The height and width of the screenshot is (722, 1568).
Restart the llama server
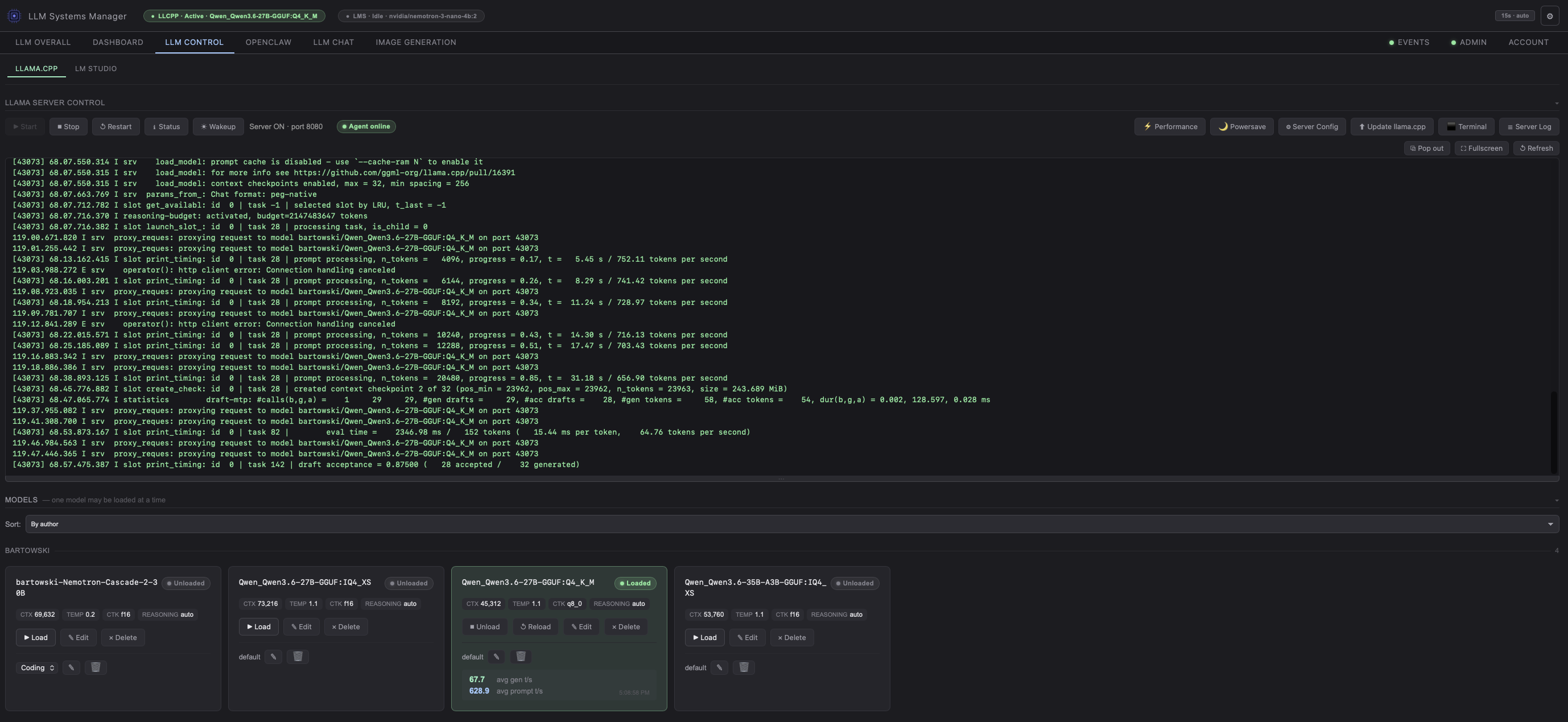tap(115, 127)
